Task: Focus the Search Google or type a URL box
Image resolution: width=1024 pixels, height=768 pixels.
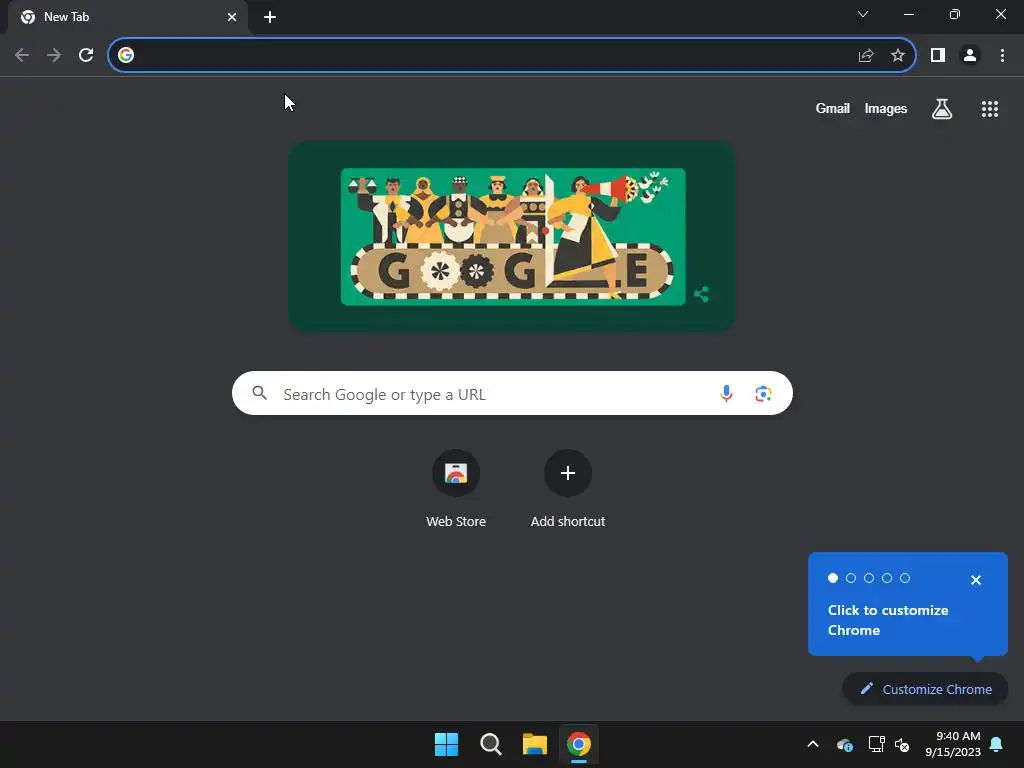Action: (513, 393)
